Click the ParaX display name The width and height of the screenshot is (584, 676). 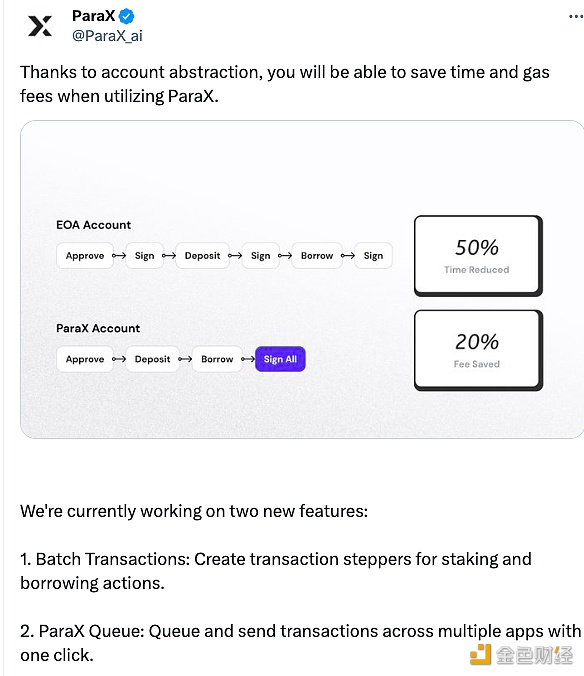click(x=94, y=16)
